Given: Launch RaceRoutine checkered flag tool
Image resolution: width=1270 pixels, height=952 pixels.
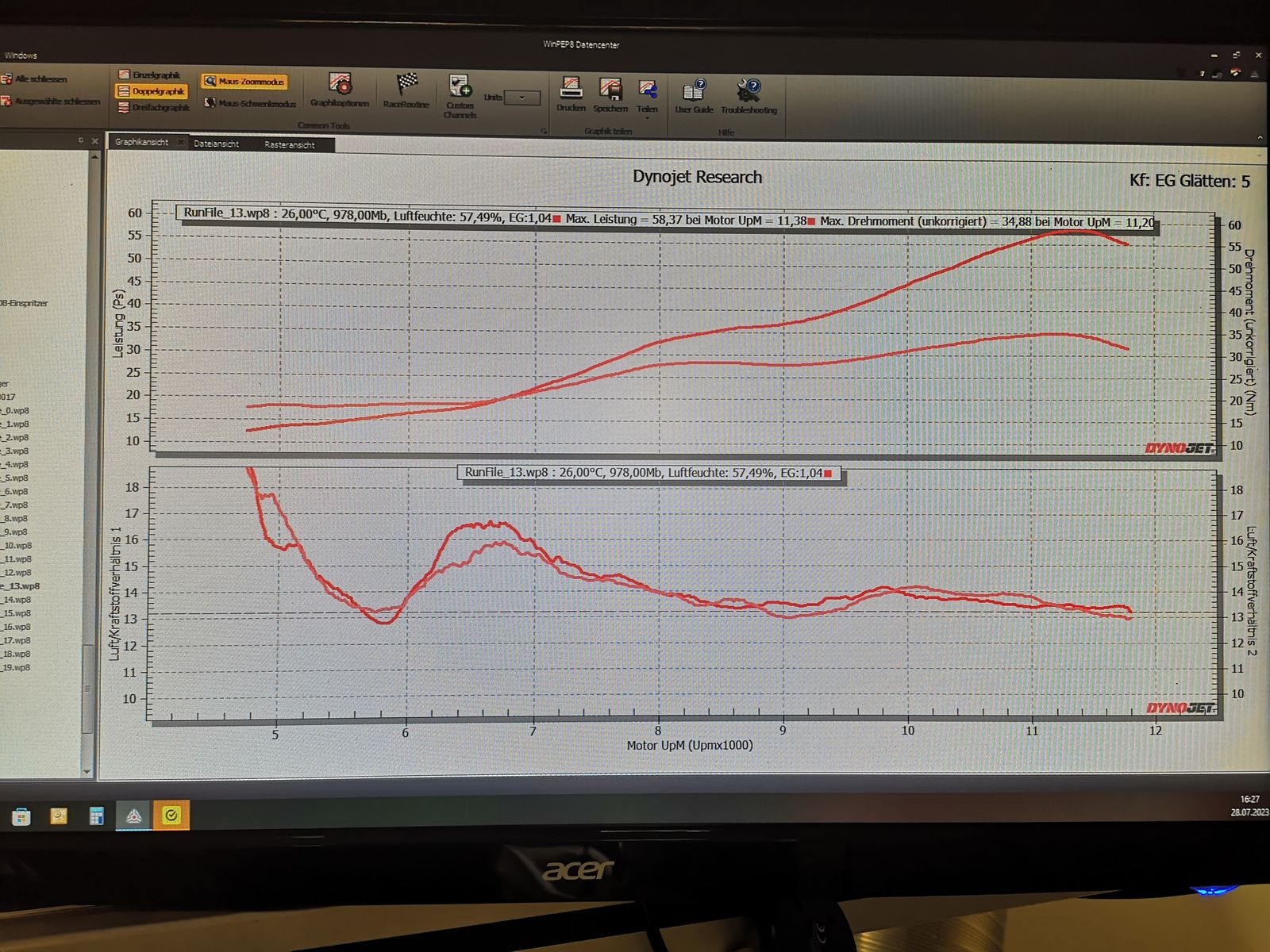Looking at the screenshot, I should pyautogui.click(x=406, y=84).
